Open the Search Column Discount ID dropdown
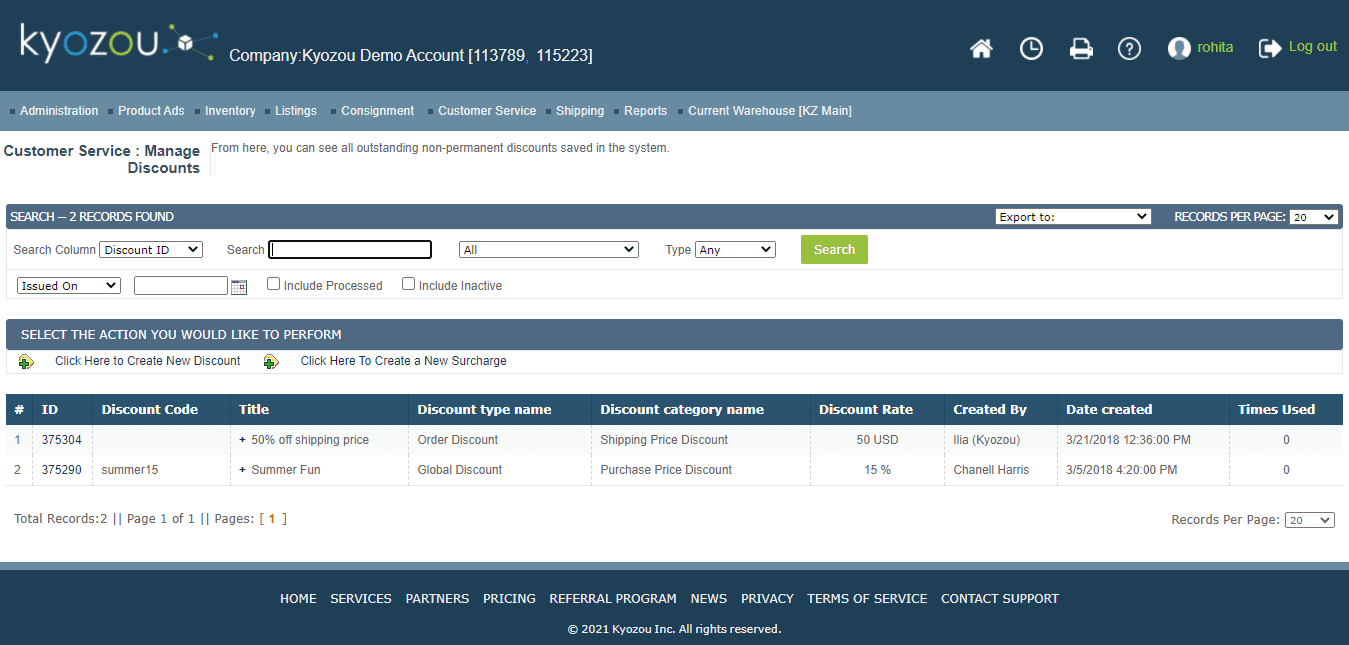This screenshot has width=1349, height=645. pos(151,250)
